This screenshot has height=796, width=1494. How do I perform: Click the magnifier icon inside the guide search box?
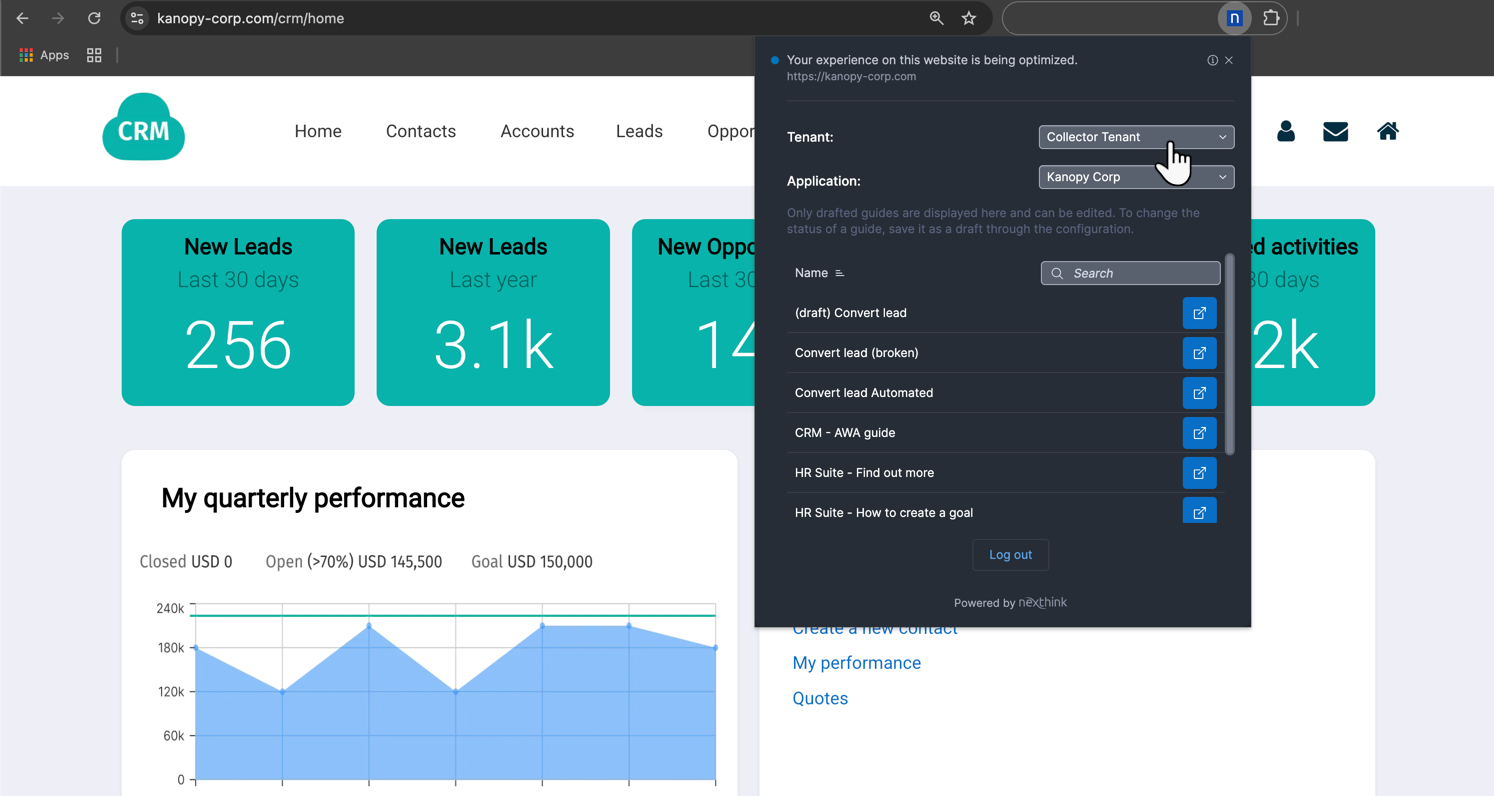[1057, 273]
